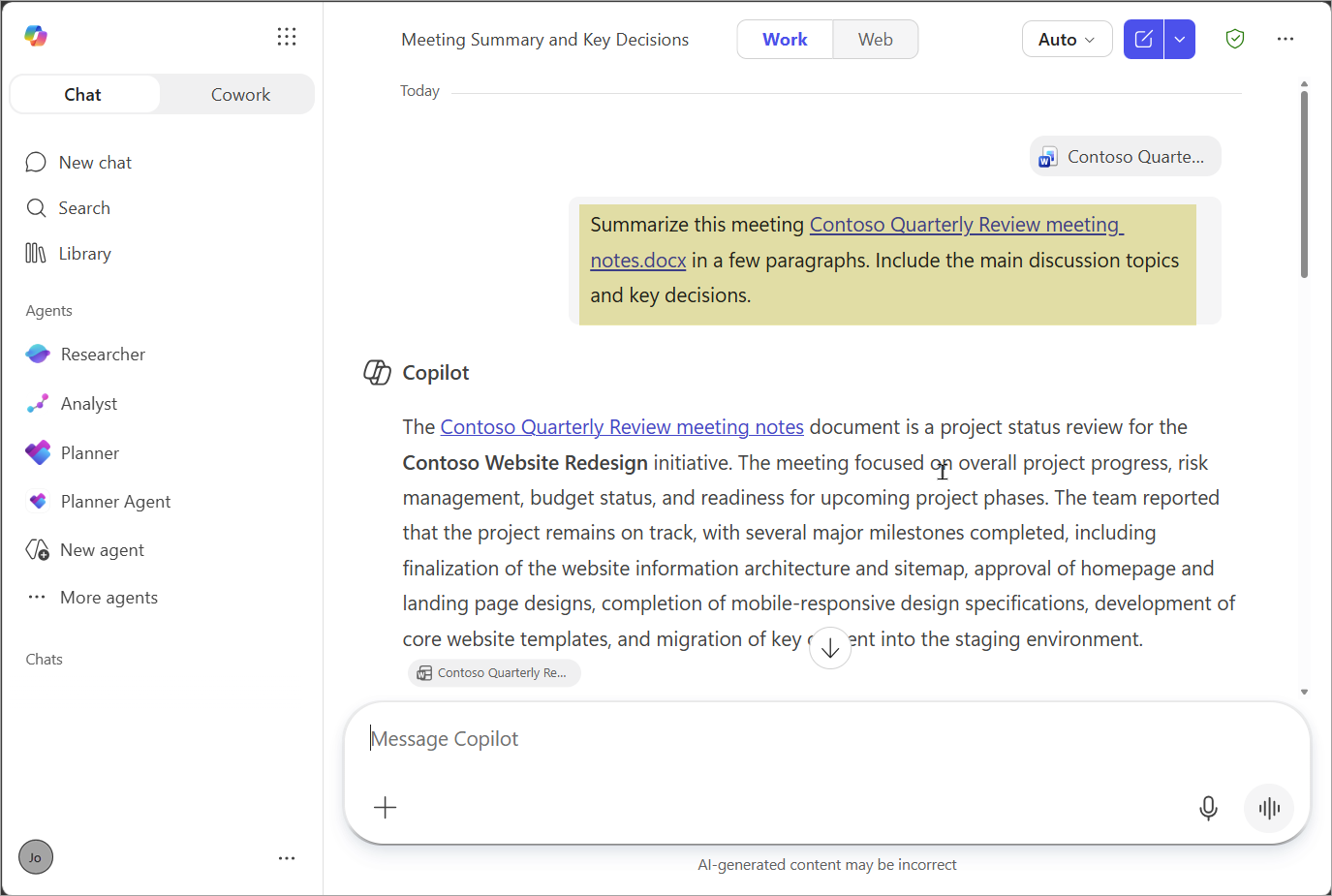Click the Agents section label
The height and width of the screenshot is (896, 1332).
49,311
